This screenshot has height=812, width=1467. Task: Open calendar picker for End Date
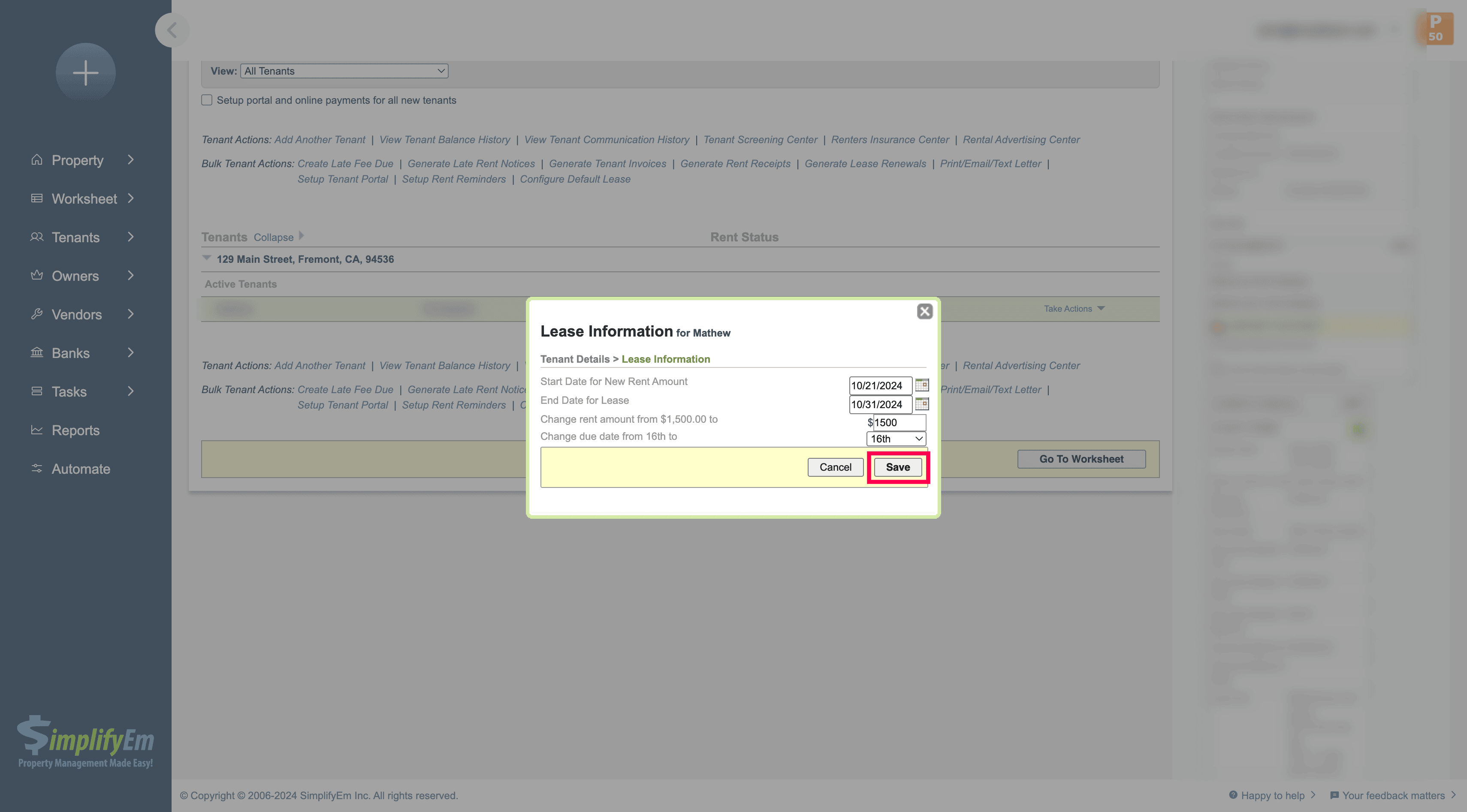(921, 404)
